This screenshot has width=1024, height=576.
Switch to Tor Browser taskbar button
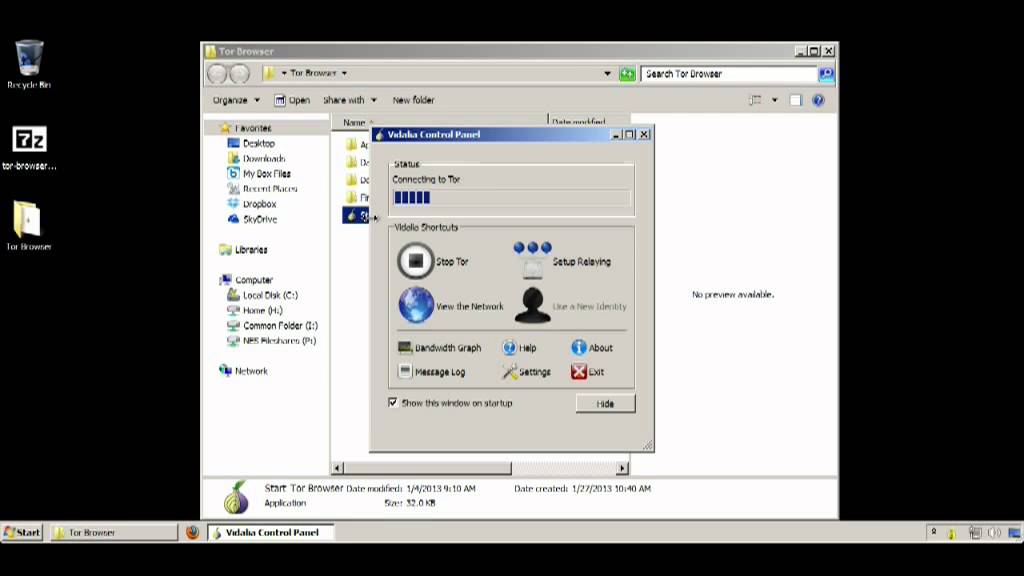point(114,532)
